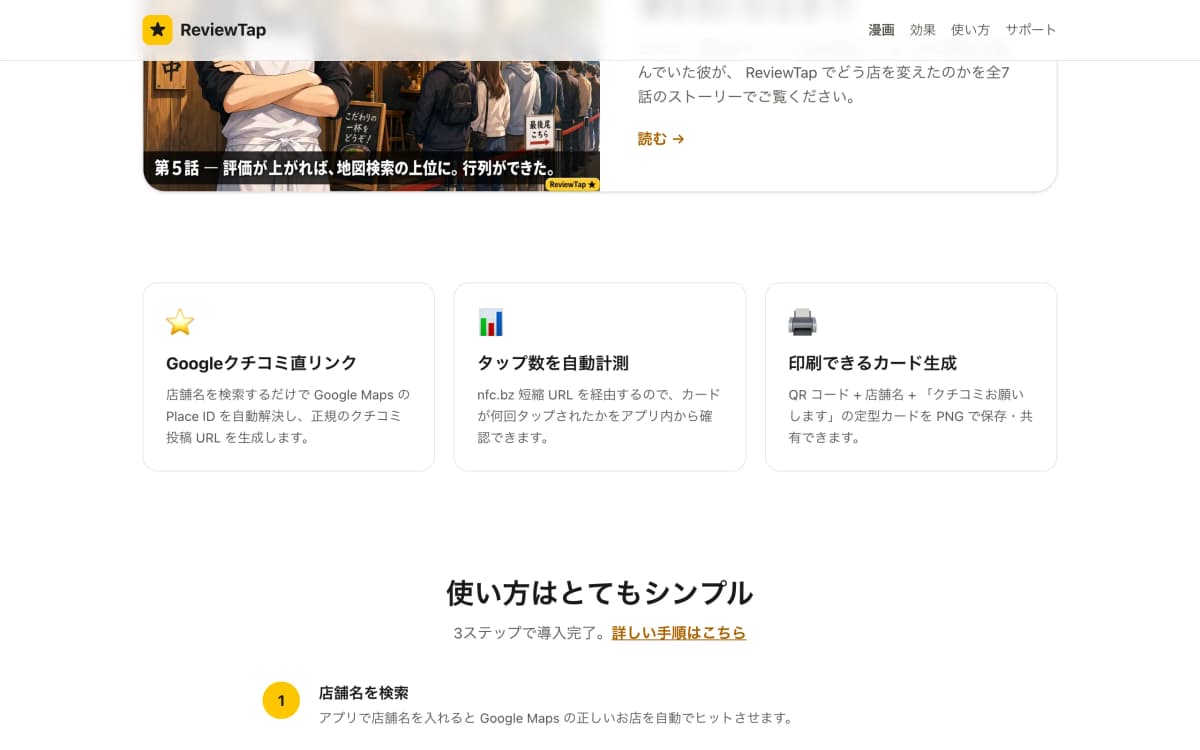Viewport: 1200px width, 750px height.
Task: Open the 第5話 manga thumbnail image
Action: (372, 125)
